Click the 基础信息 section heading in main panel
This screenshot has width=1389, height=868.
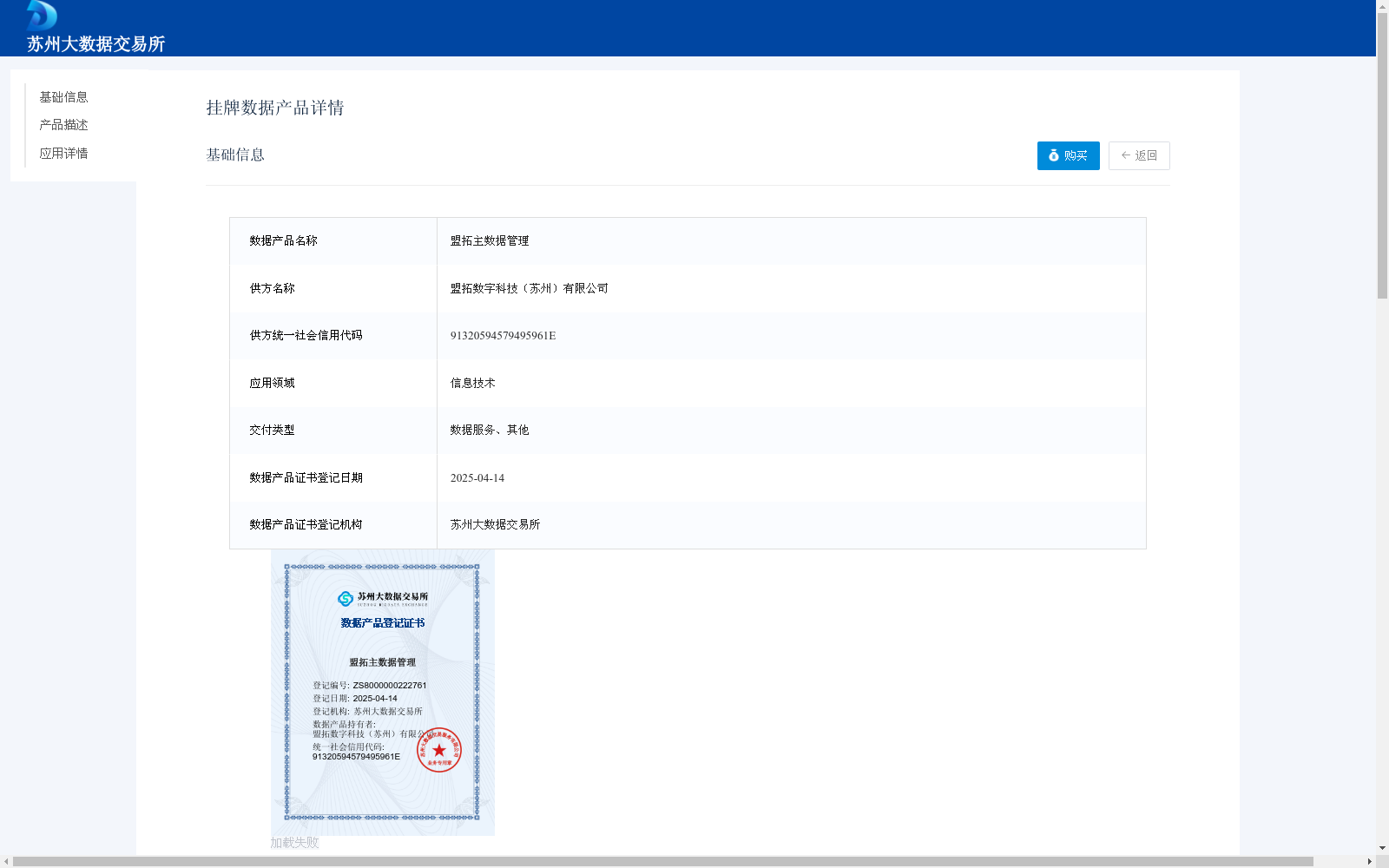235,155
